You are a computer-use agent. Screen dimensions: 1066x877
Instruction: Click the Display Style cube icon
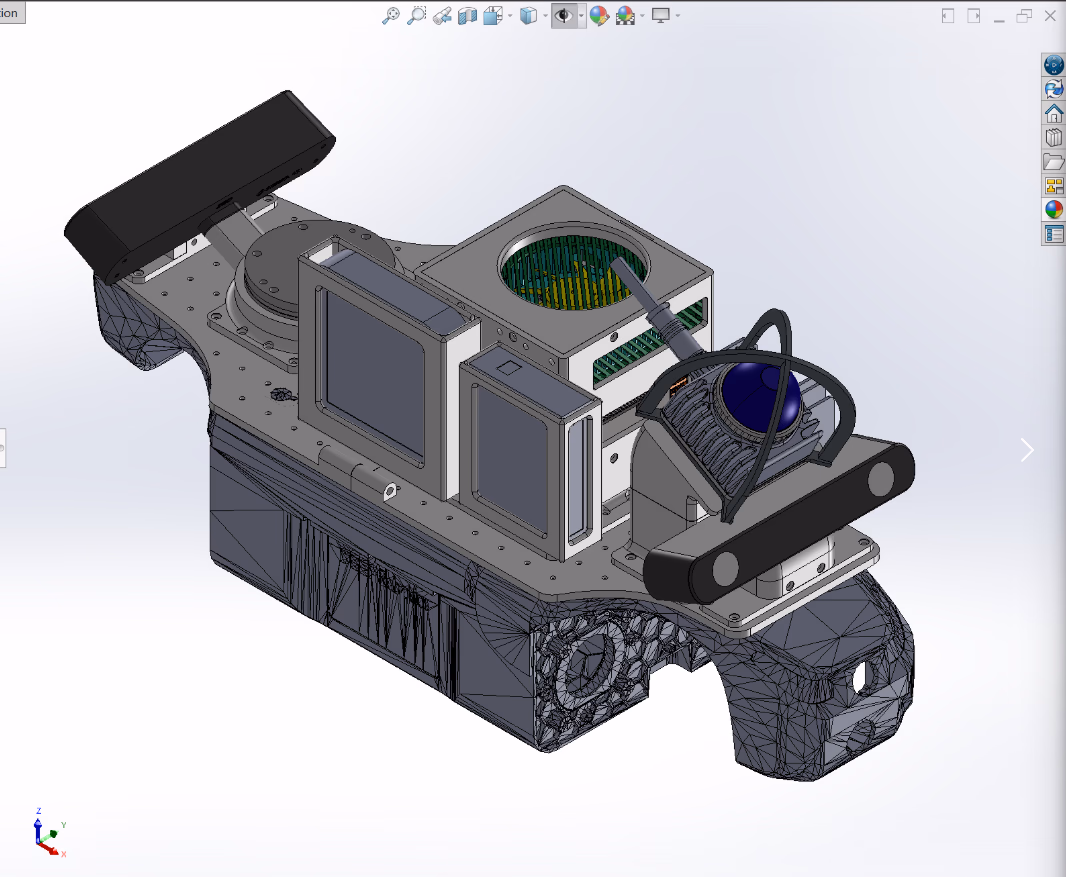point(528,16)
